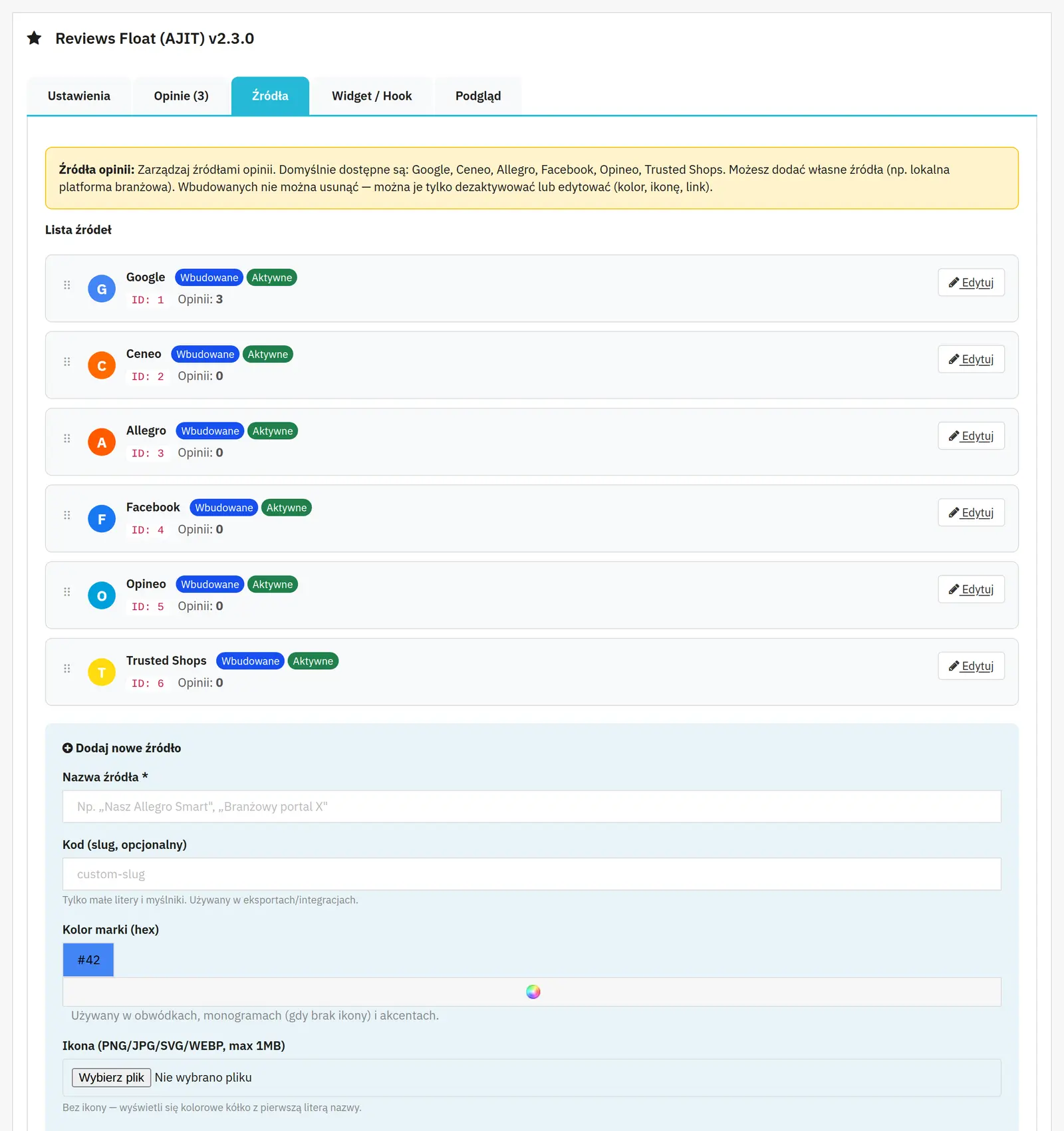
Task: Click the orange Ceneo C icon
Action: click(x=102, y=365)
